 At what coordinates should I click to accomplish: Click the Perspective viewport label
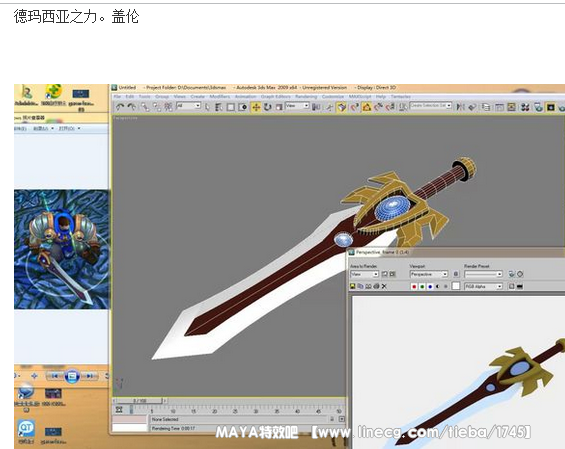[125, 118]
